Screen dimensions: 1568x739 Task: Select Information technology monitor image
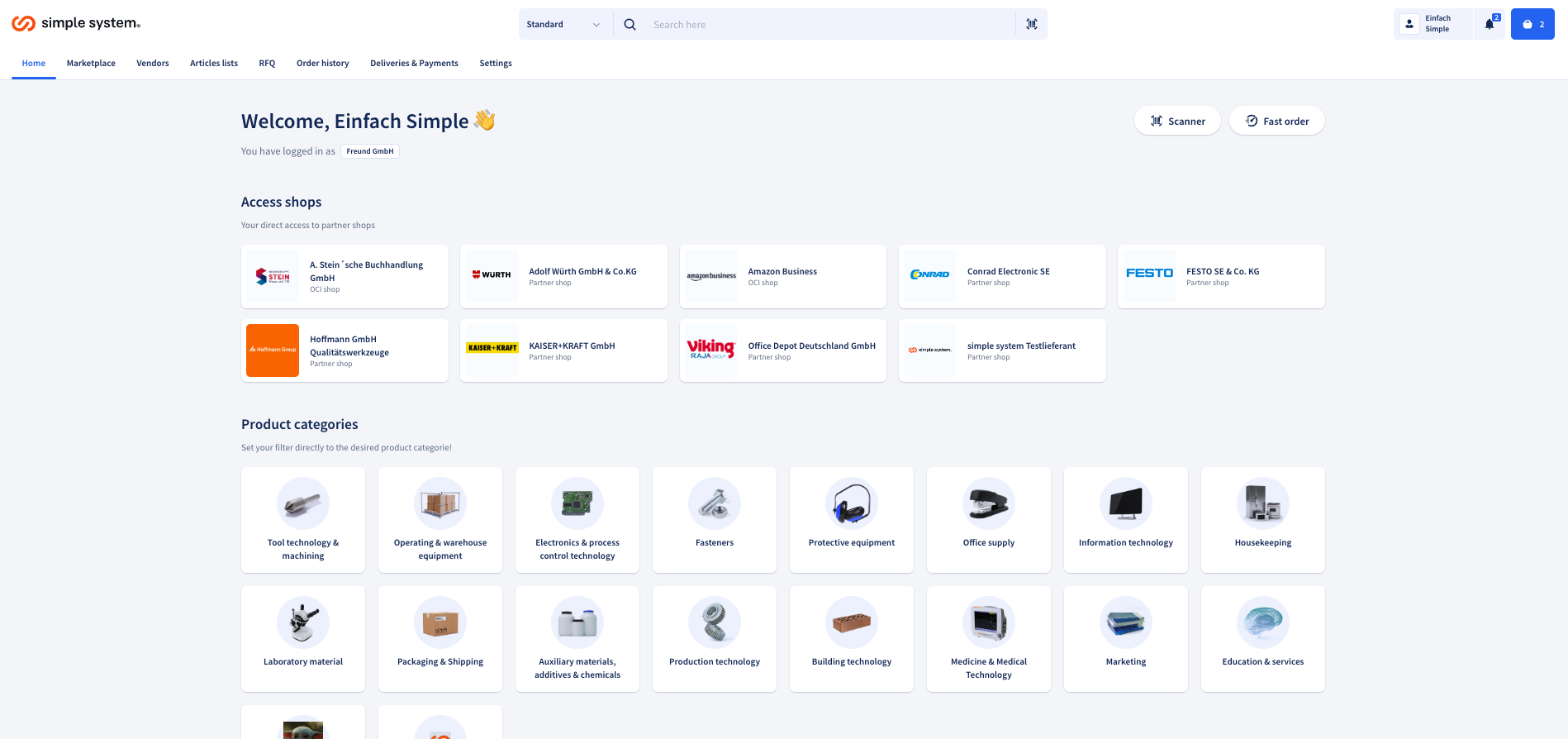pyautogui.click(x=1126, y=503)
